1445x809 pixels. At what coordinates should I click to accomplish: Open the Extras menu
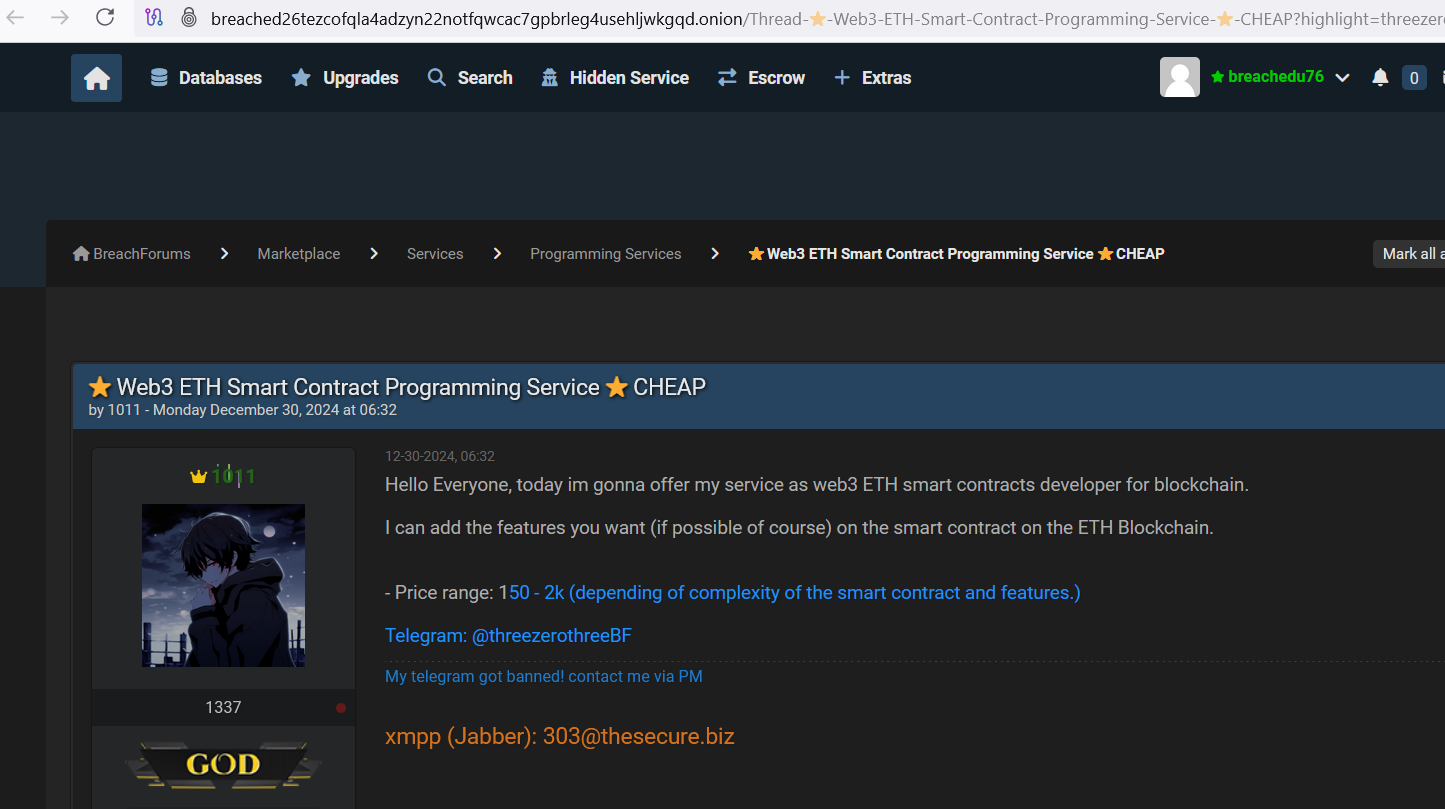873,78
